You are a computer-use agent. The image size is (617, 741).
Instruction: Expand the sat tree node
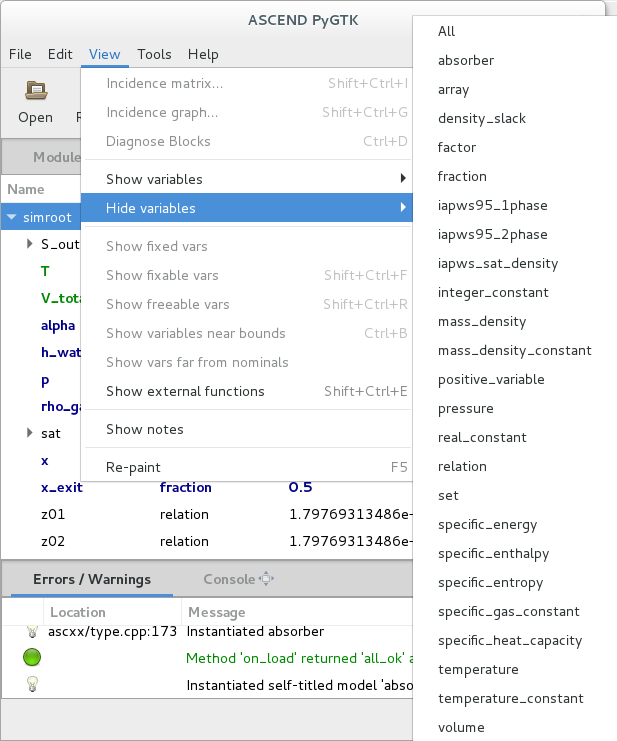click(30, 433)
